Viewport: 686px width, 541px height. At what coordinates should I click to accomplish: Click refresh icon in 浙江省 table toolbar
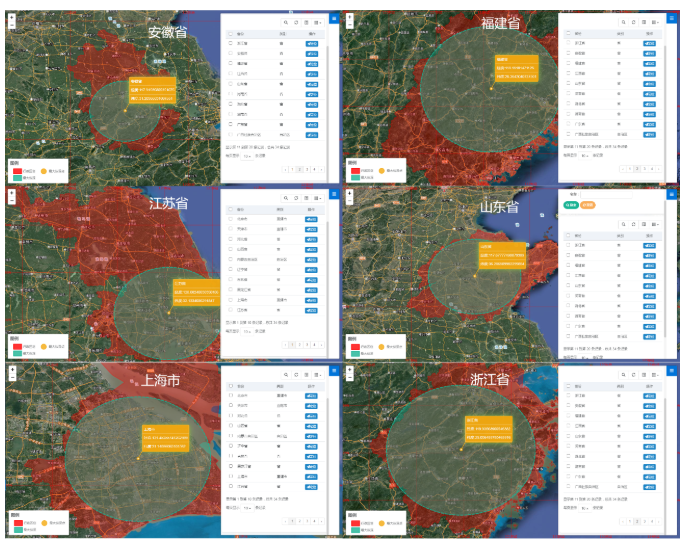pos(634,375)
